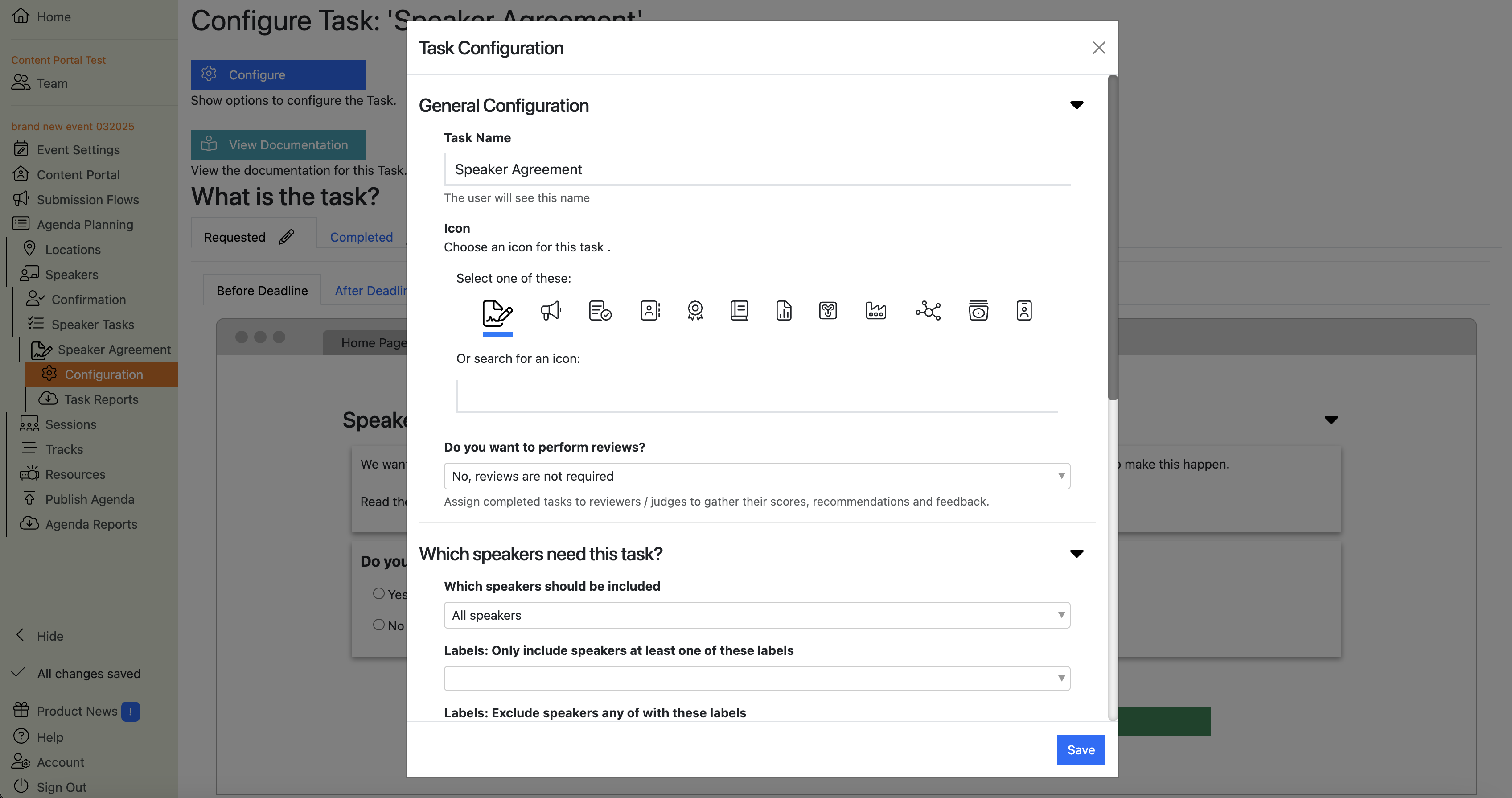Switch to the Requested tab
Screen dimensions: 1512x798
tap(235, 237)
